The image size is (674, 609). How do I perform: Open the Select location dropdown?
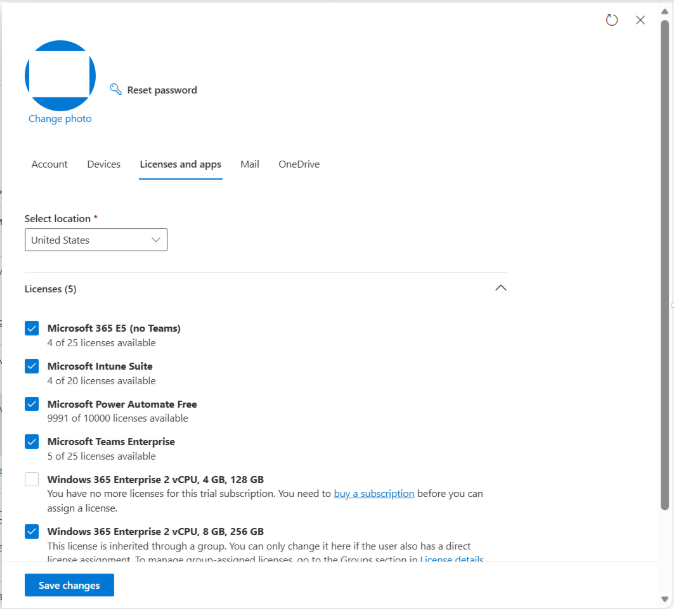pyautogui.click(x=96, y=240)
